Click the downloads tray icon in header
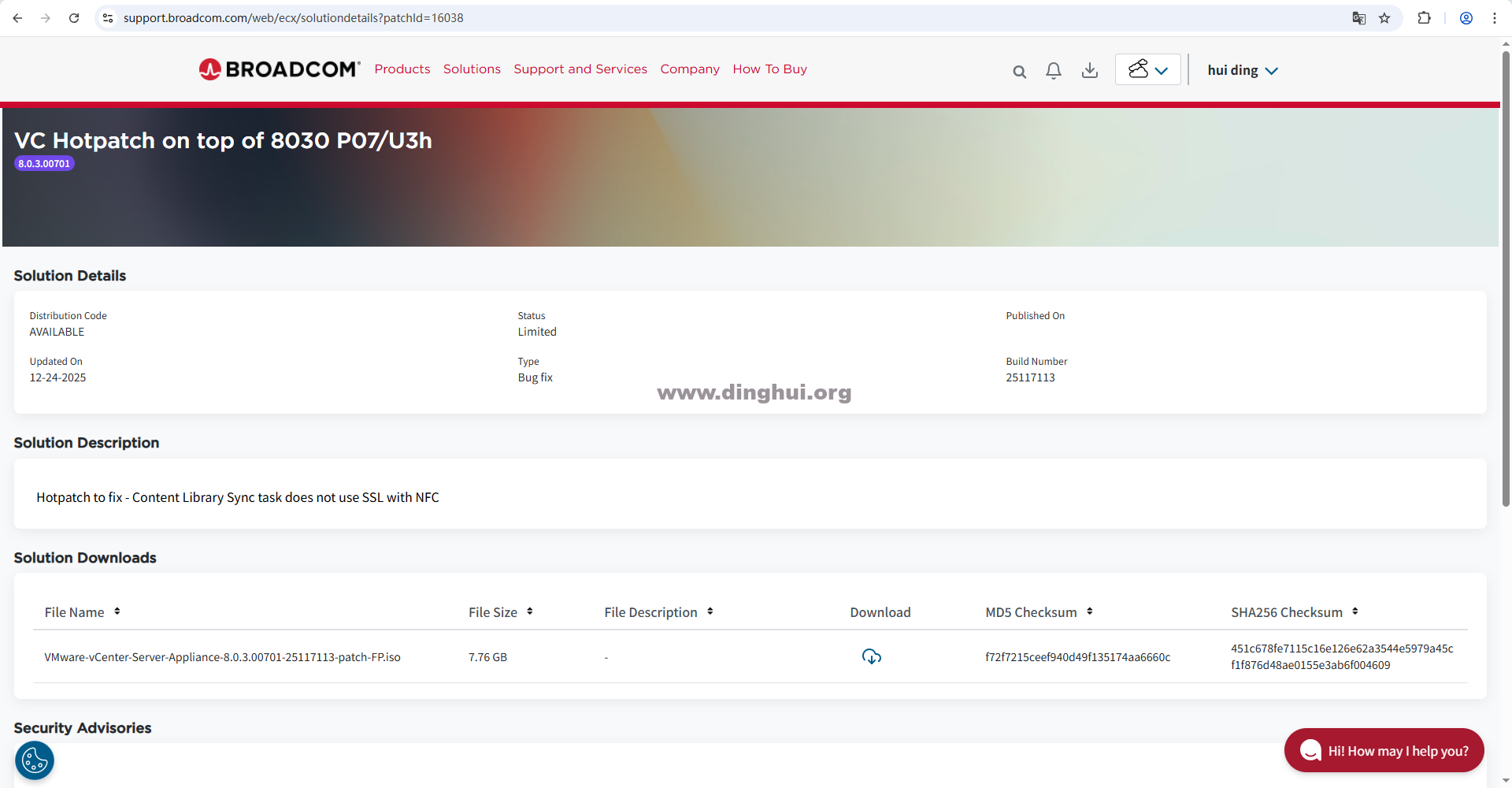The height and width of the screenshot is (788, 1512). [1089, 71]
